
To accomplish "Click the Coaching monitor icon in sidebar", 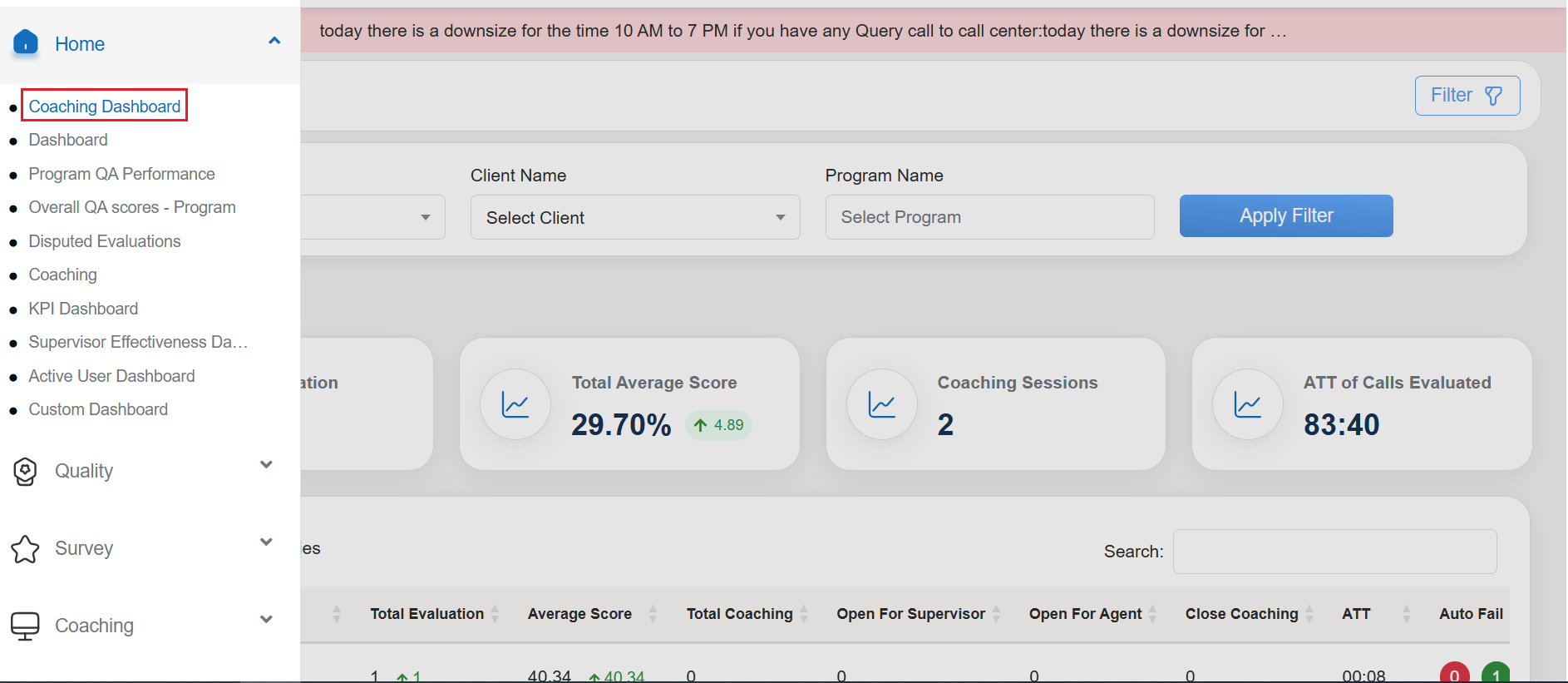I will [x=25, y=626].
